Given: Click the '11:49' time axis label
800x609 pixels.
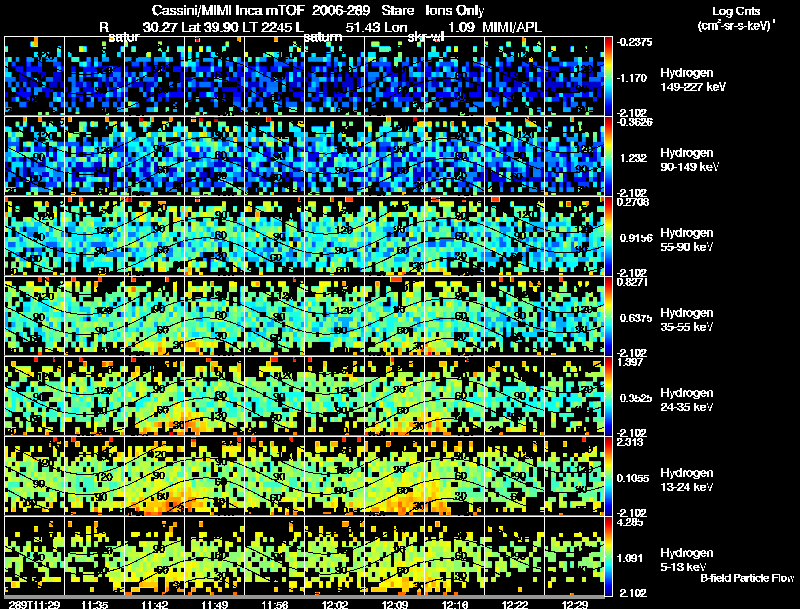Looking at the screenshot, I should pos(215,604).
